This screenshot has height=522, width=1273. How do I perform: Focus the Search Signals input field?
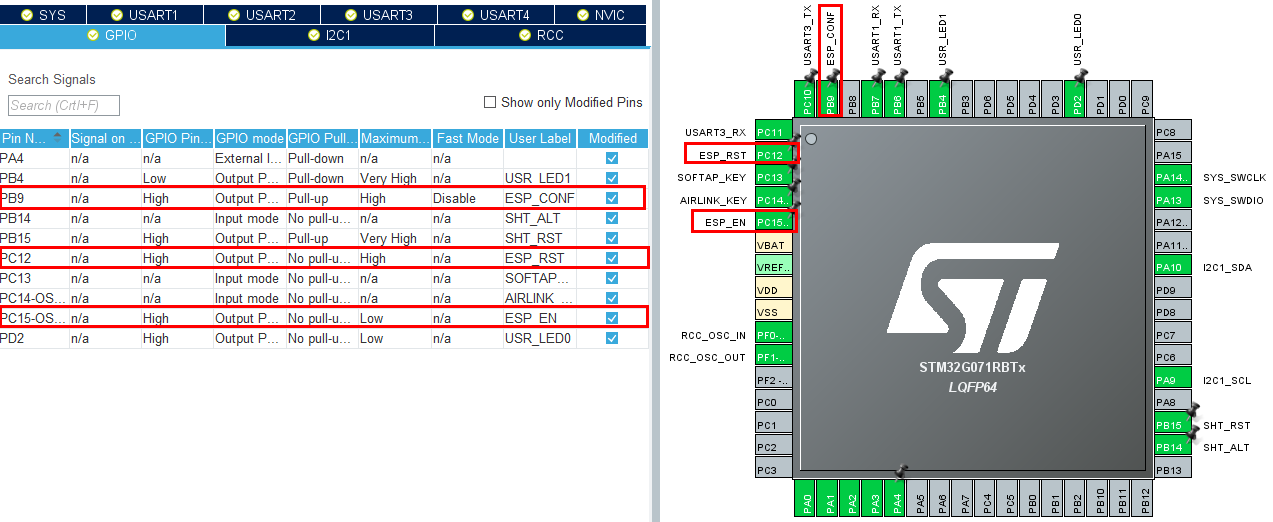[x=64, y=105]
